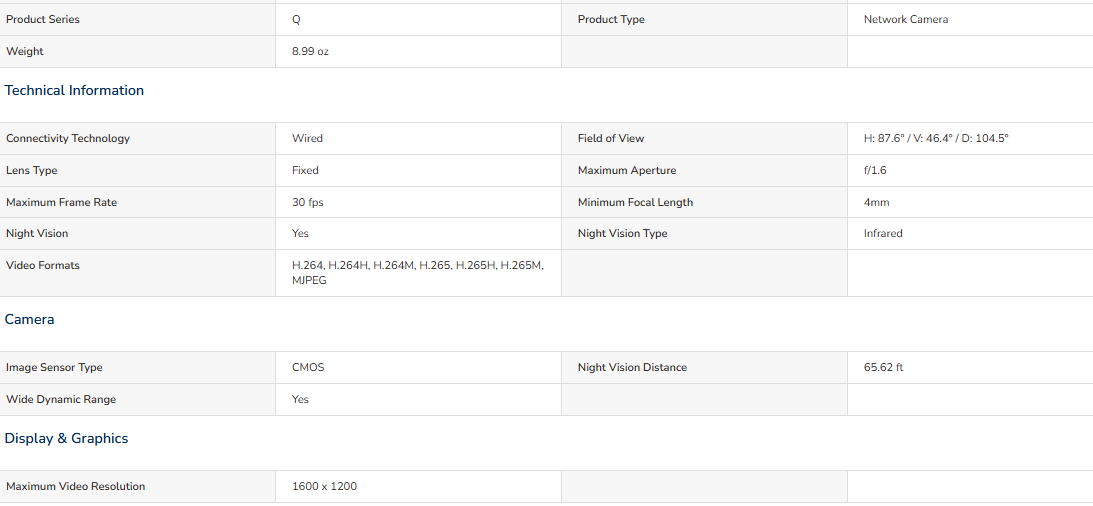Screen dimensions: 1093x506
Task: Click the Night Vision Distance label
Action: 632,367
